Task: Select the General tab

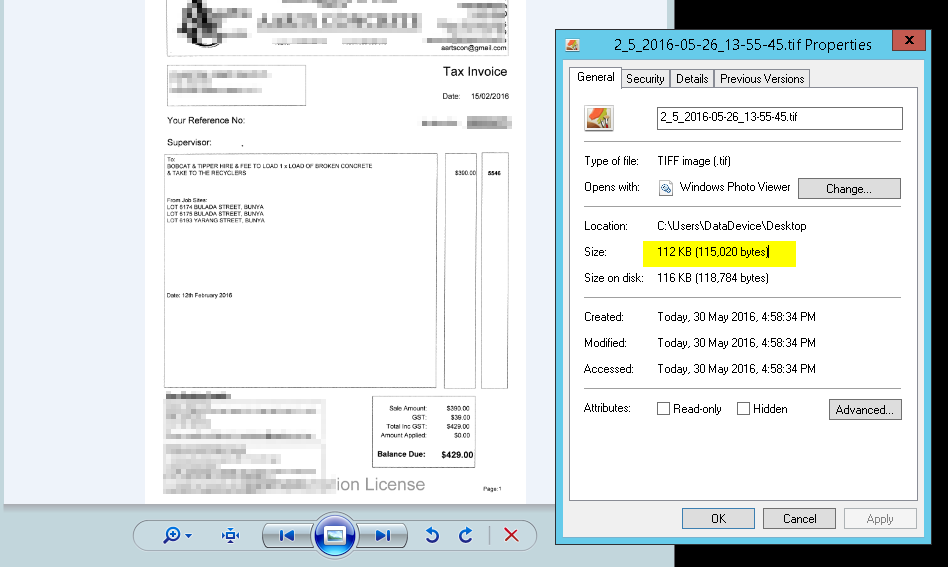Action: pos(596,77)
